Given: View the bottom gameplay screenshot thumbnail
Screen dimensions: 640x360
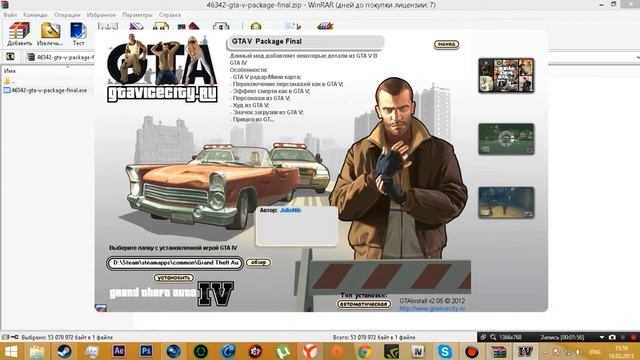Looking at the screenshot, I should click(506, 202).
